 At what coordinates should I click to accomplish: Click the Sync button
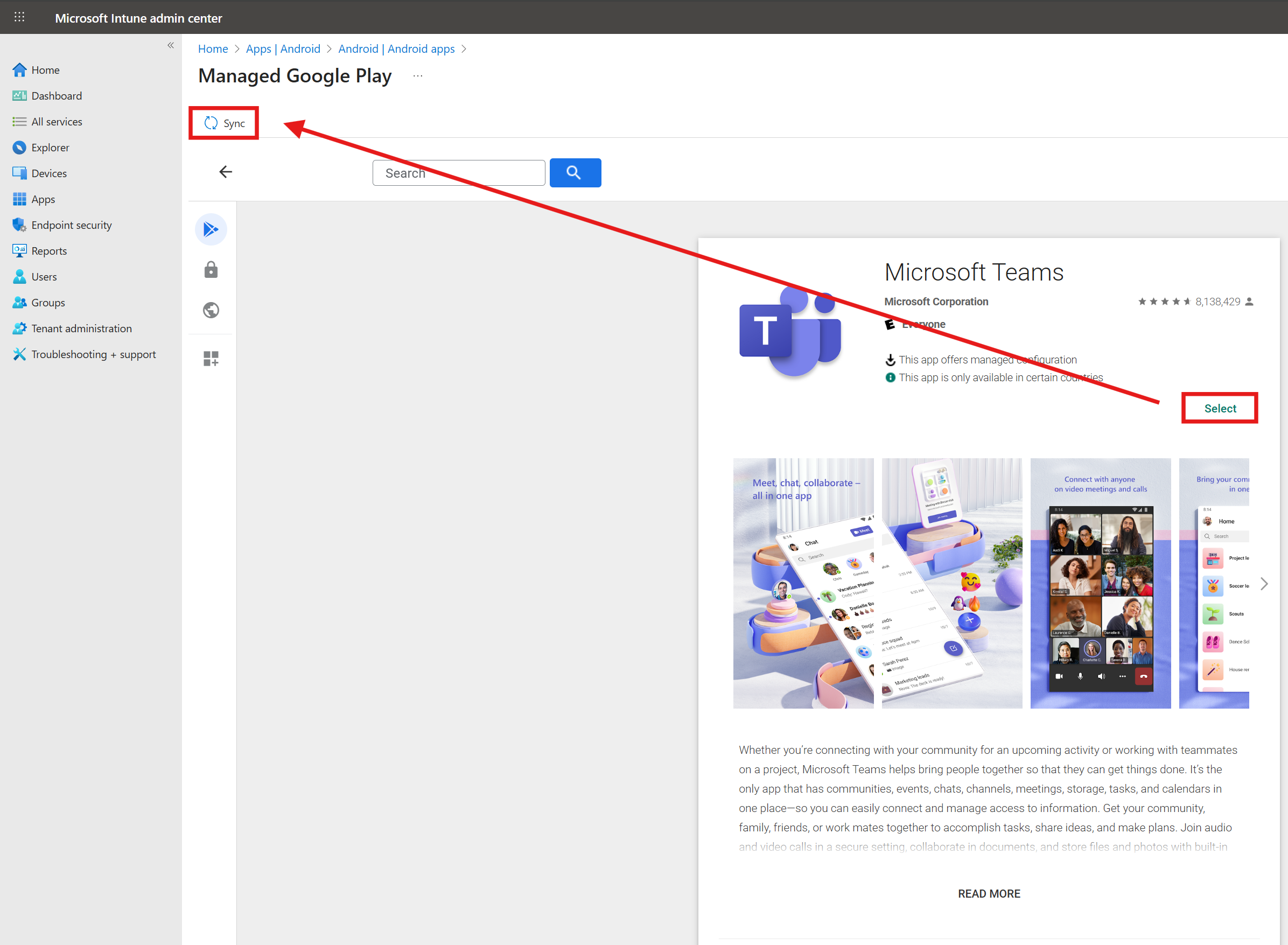(224, 123)
